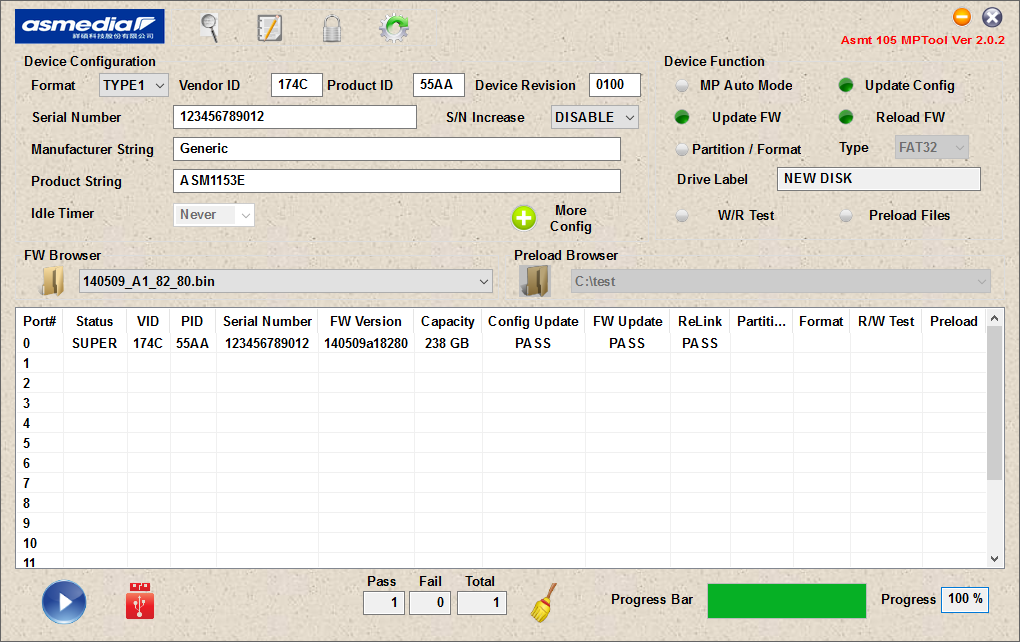1020x642 pixels.
Task: Click the table scroll up arrow
Action: click(x=994, y=319)
